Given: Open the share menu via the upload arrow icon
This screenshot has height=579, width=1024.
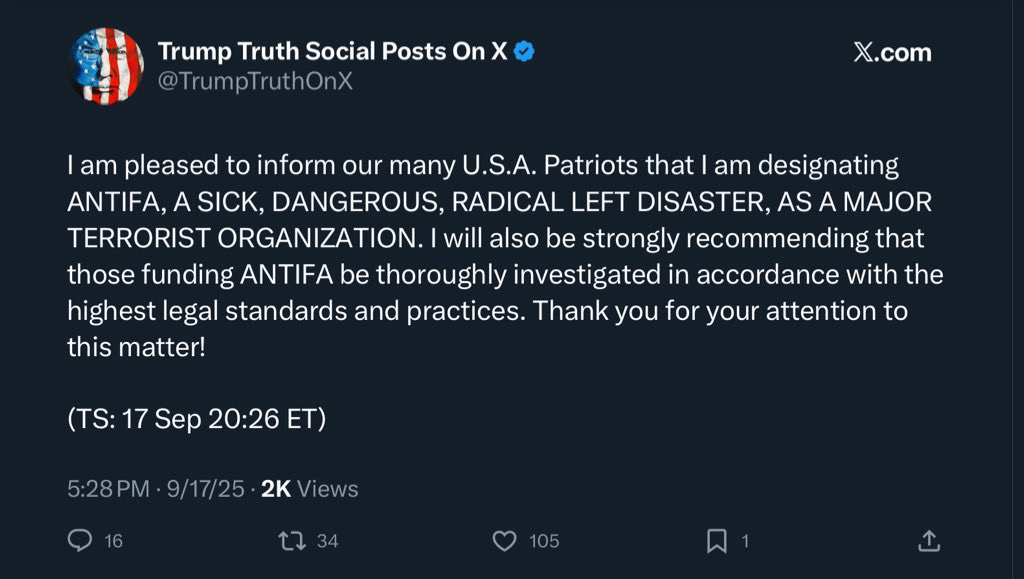Looking at the screenshot, I should [929, 541].
